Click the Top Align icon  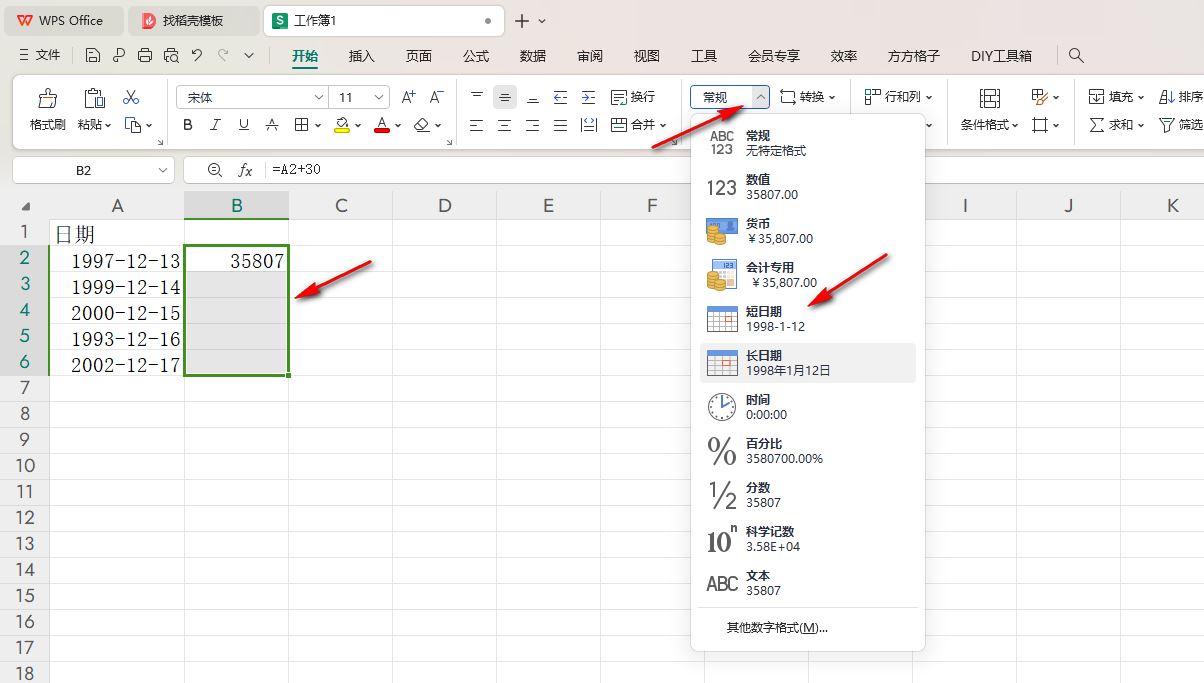pyautogui.click(x=477, y=97)
